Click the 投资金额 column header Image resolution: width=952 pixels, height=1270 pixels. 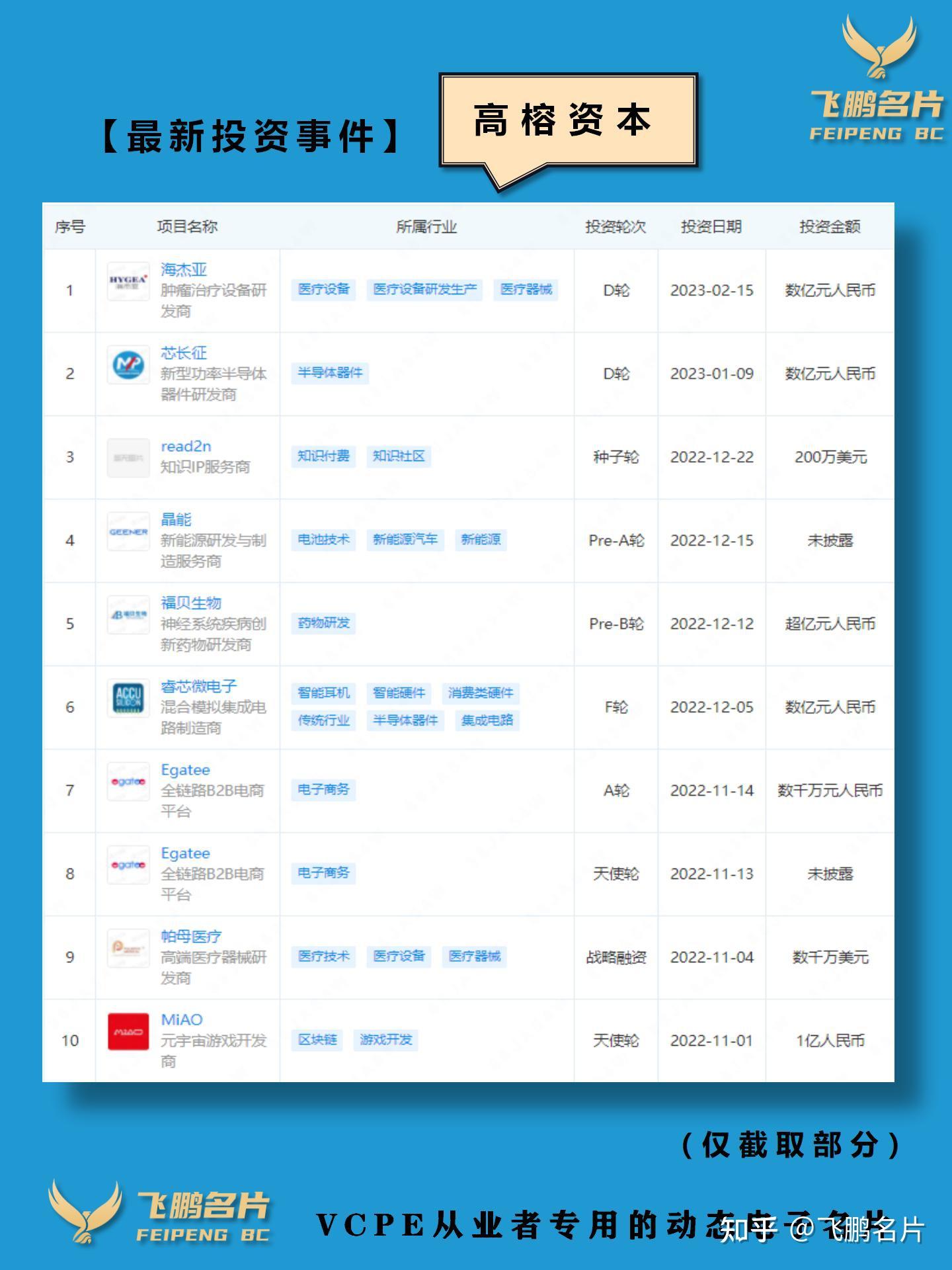[x=830, y=227]
